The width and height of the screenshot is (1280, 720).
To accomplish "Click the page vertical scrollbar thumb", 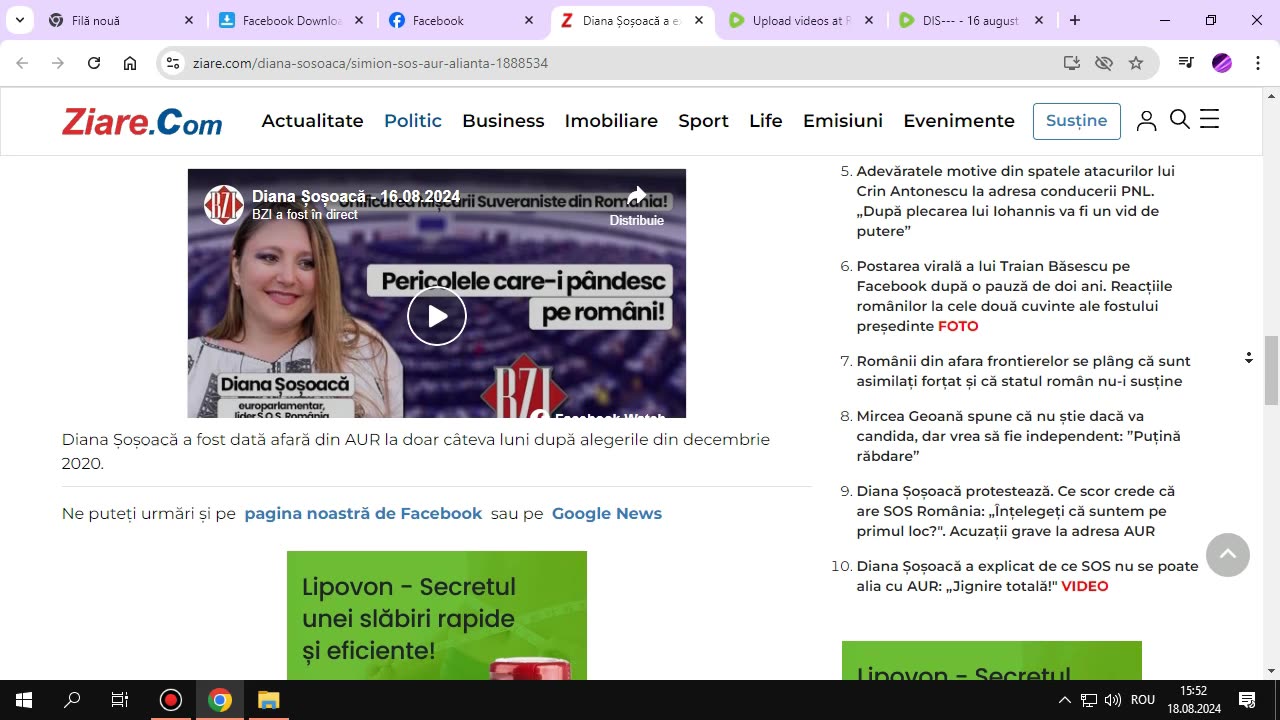I will click(1271, 370).
